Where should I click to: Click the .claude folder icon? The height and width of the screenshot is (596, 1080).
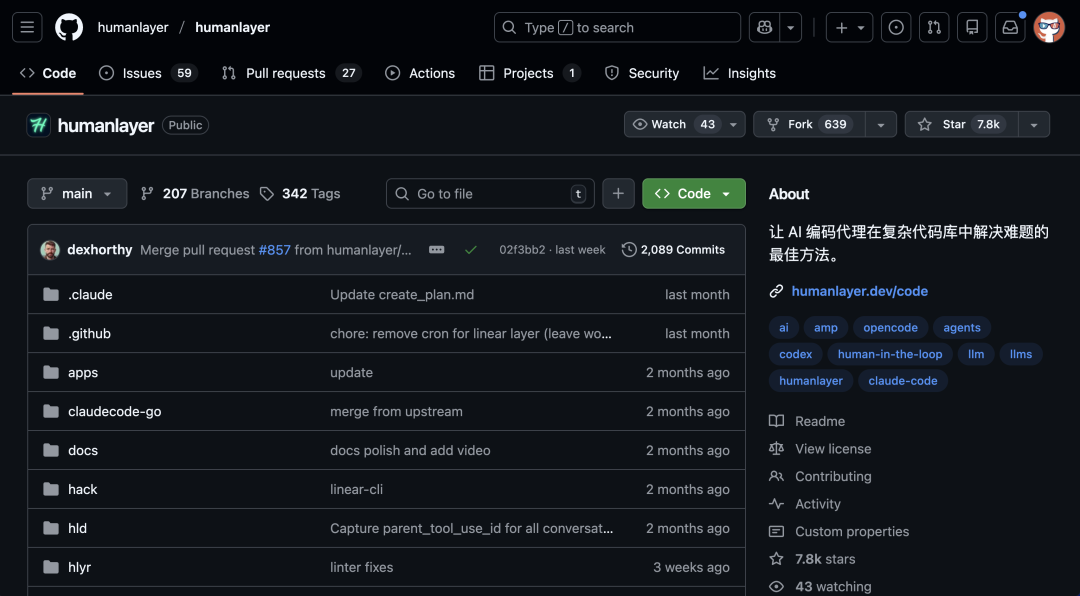pyautogui.click(x=51, y=294)
